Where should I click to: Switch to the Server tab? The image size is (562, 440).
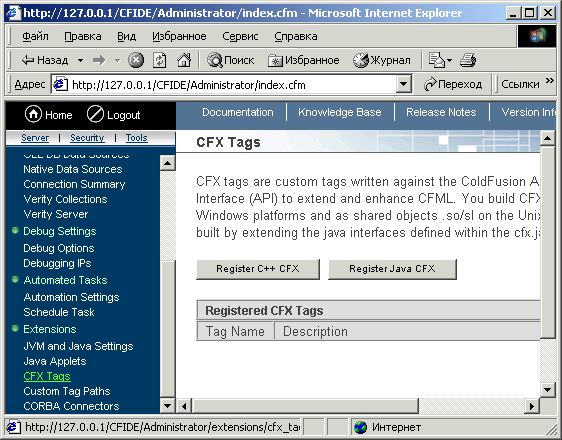(35, 138)
